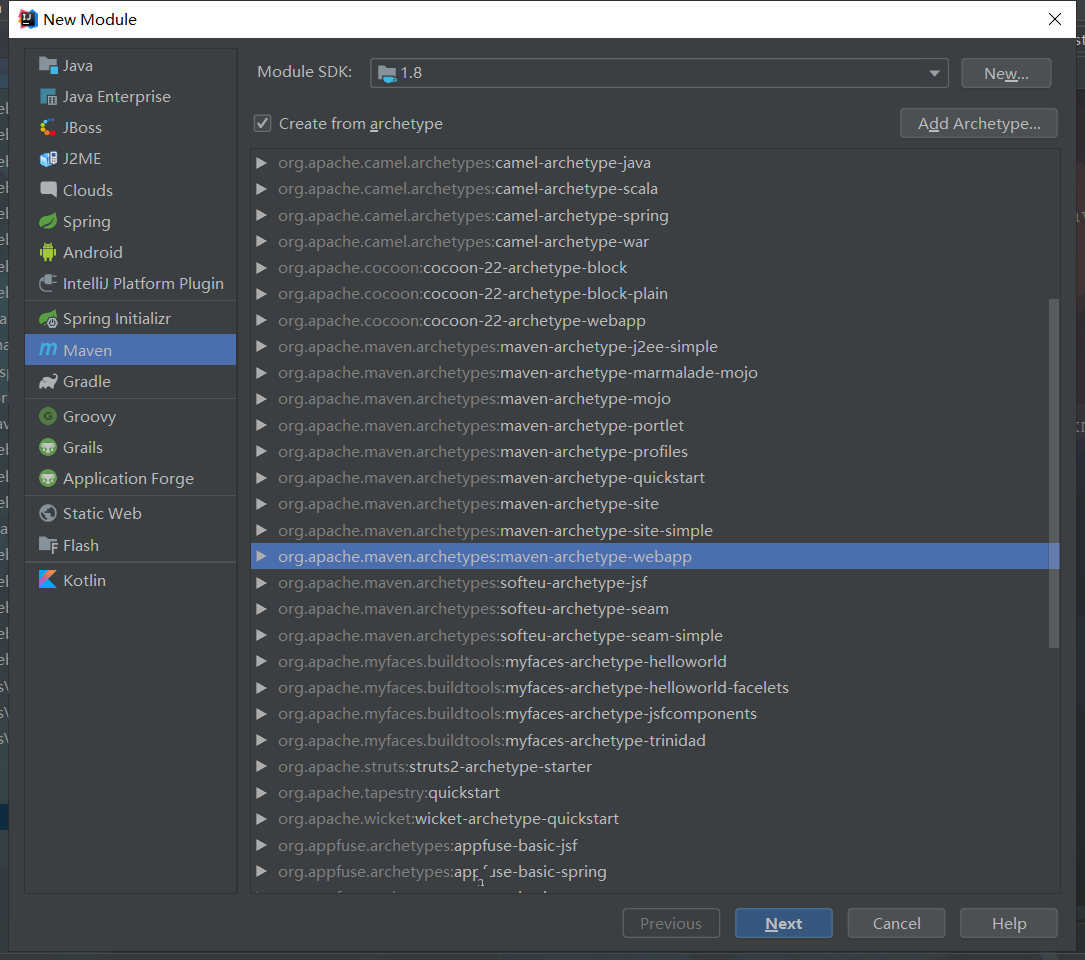
Task: Click the Maven m icon
Action: coord(48,350)
